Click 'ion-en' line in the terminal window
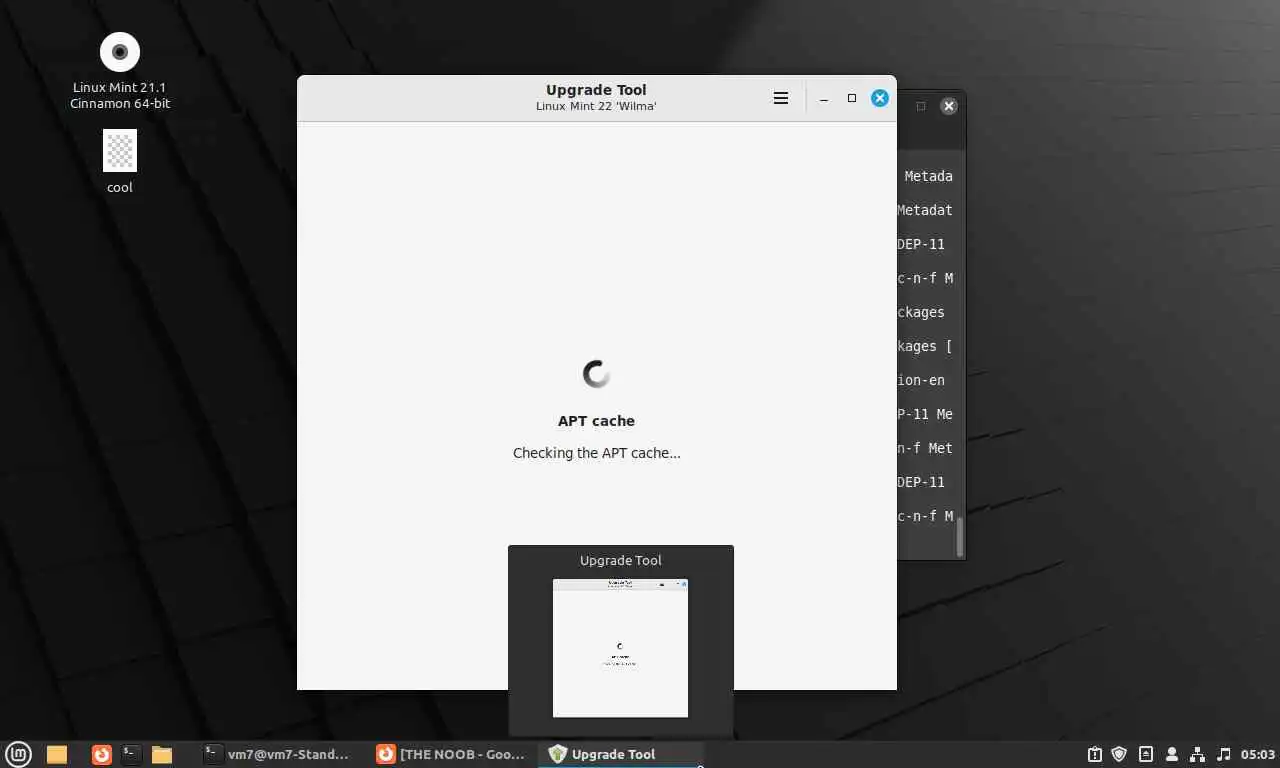This screenshot has width=1280, height=768. (x=921, y=380)
